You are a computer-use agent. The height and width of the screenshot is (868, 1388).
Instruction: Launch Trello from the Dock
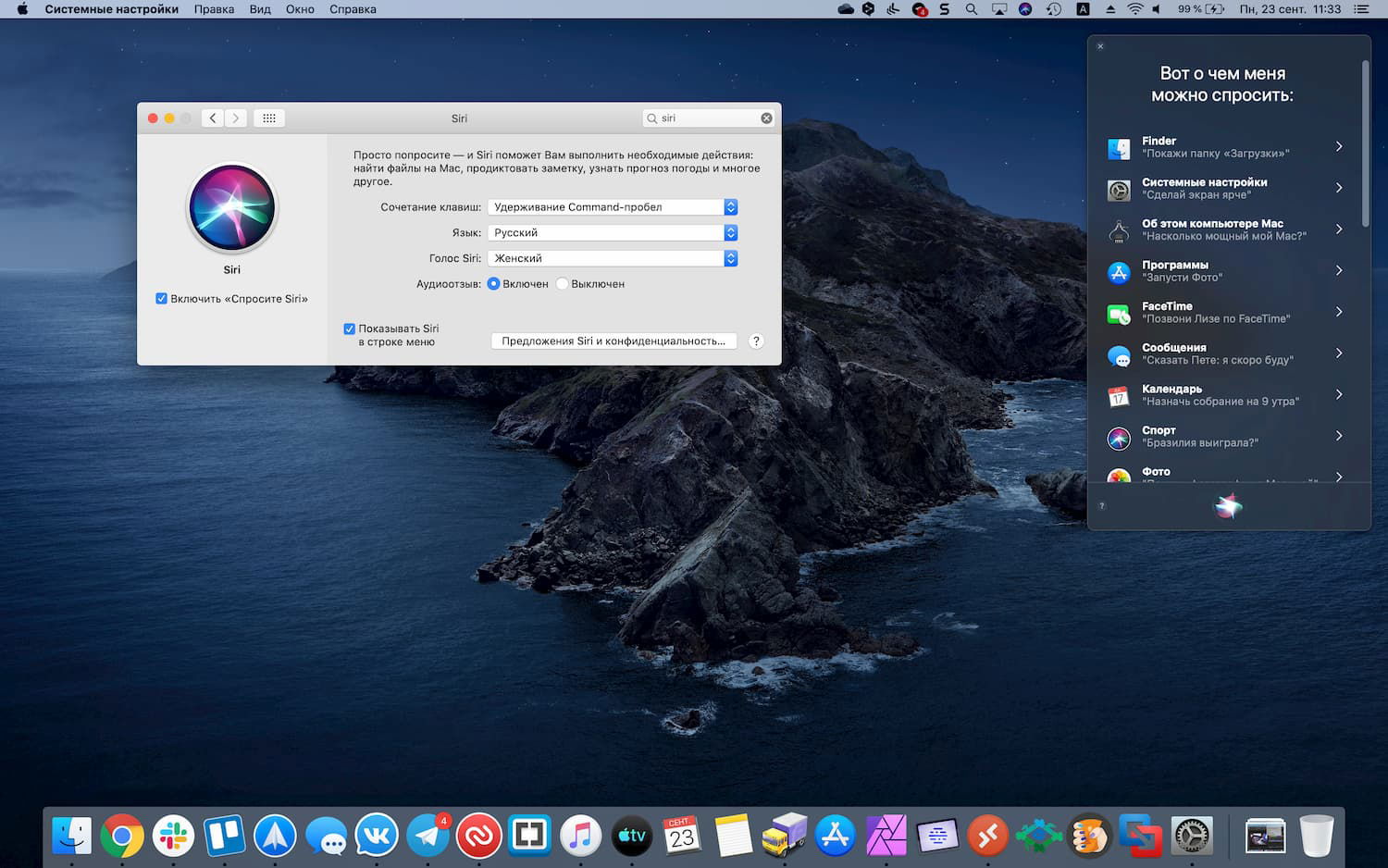click(x=225, y=835)
